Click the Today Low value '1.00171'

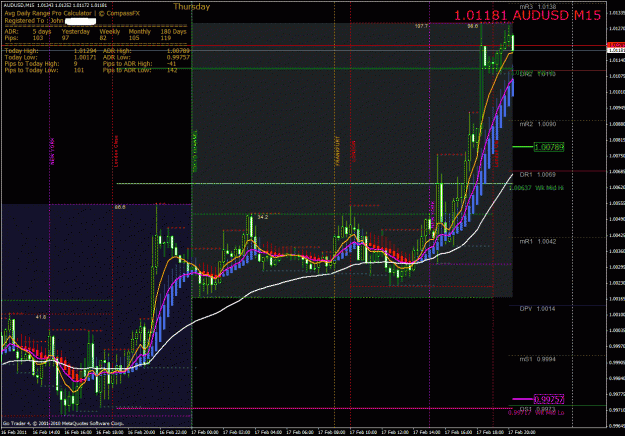pyautogui.click(x=85, y=57)
